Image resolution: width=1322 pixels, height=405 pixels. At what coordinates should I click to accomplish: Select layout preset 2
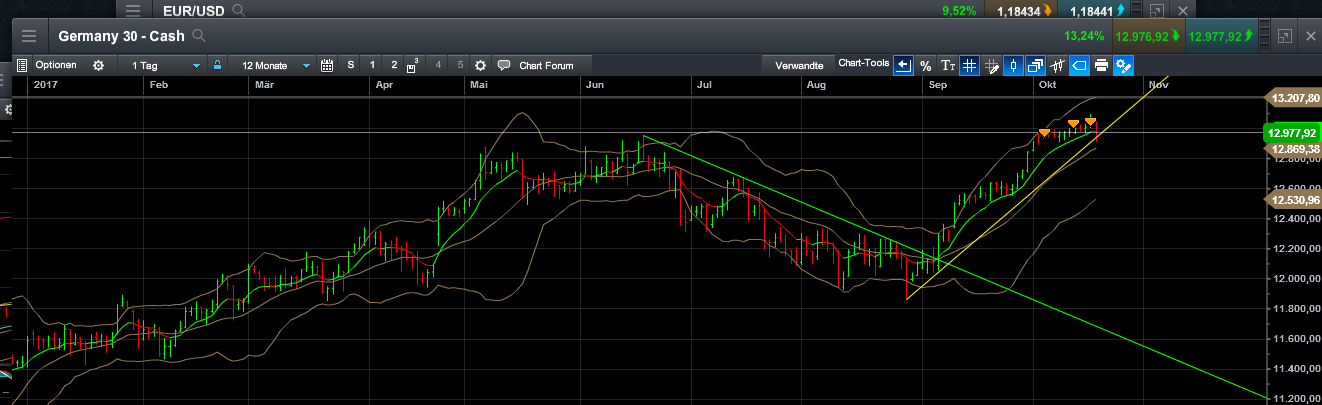pos(394,65)
